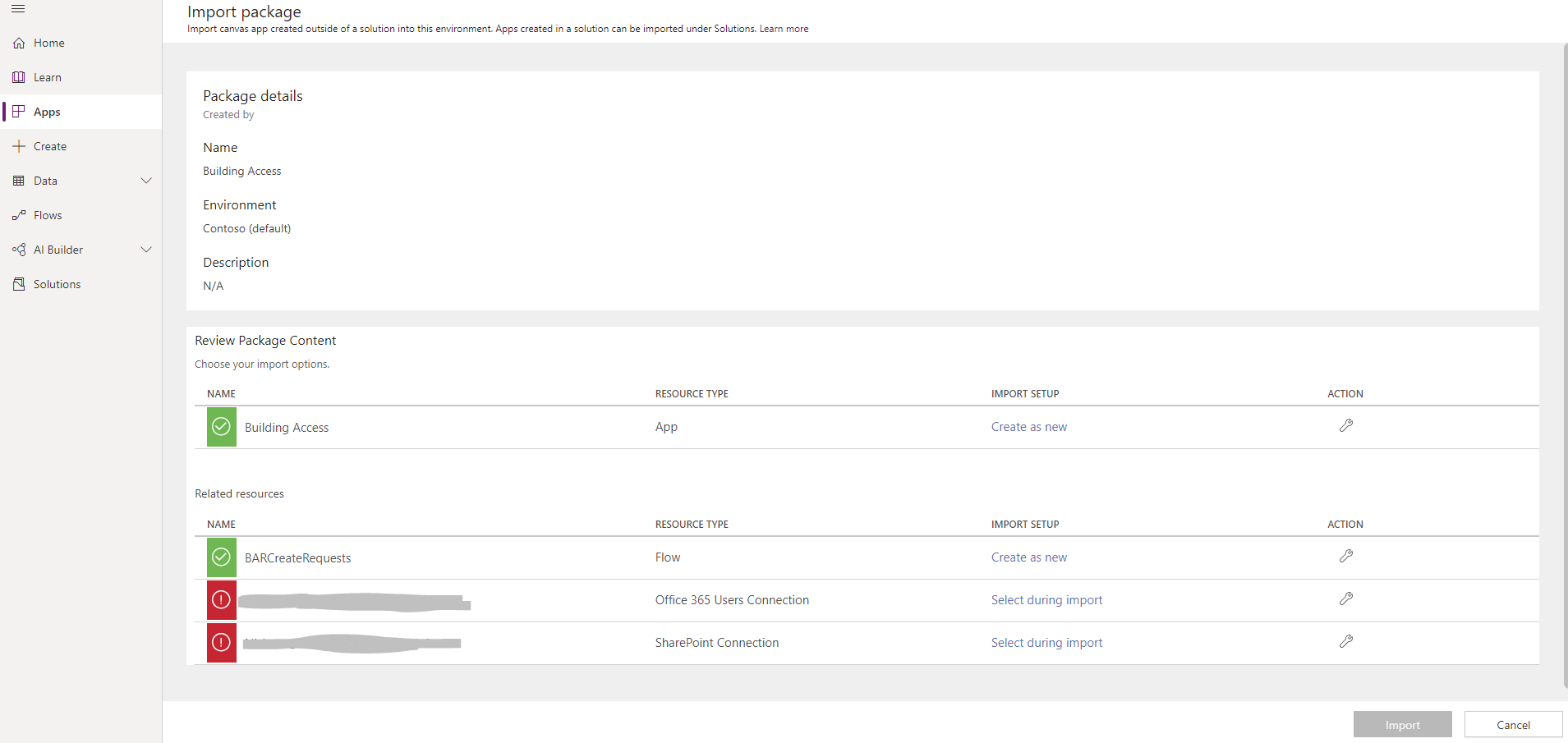The image size is (1568, 743).
Task: Click the vertical scrollbar on right
Action: point(1564,361)
